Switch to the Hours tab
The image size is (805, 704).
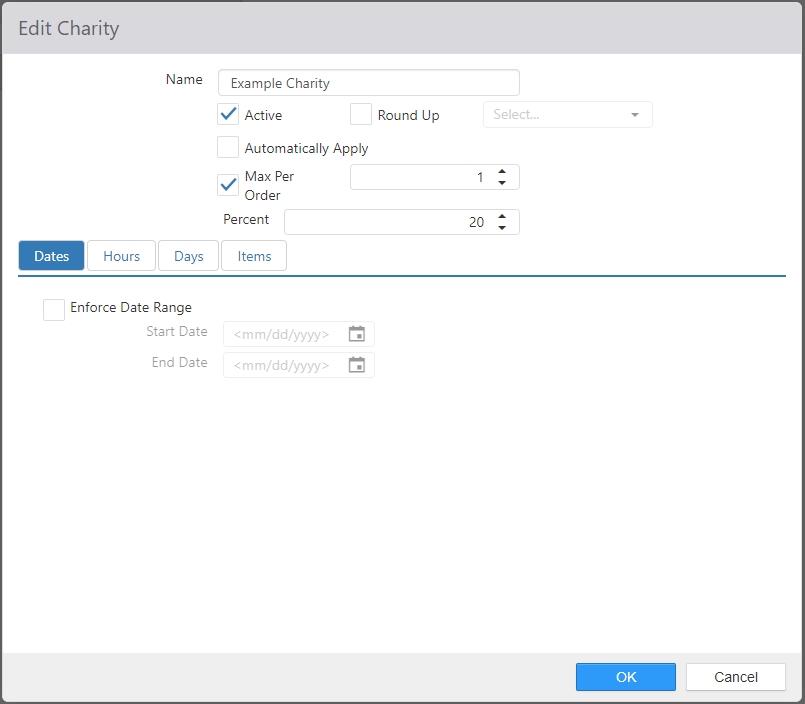[x=121, y=256]
